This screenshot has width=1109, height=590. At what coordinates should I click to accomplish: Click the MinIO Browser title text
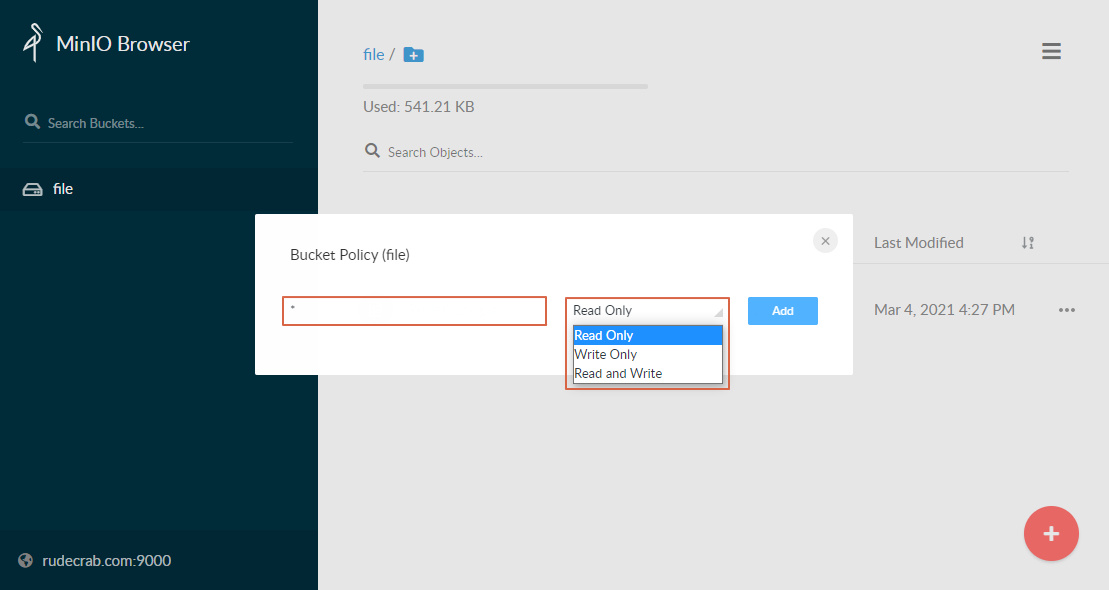(x=123, y=44)
